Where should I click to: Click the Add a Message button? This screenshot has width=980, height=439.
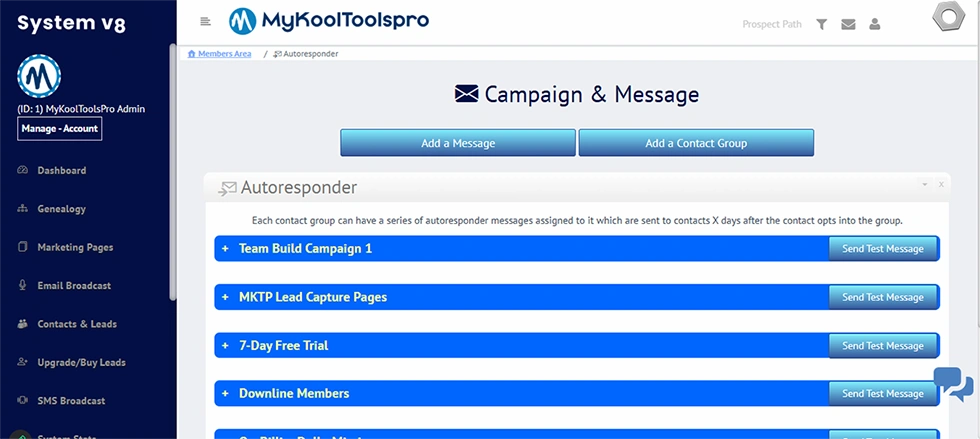tap(458, 143)
